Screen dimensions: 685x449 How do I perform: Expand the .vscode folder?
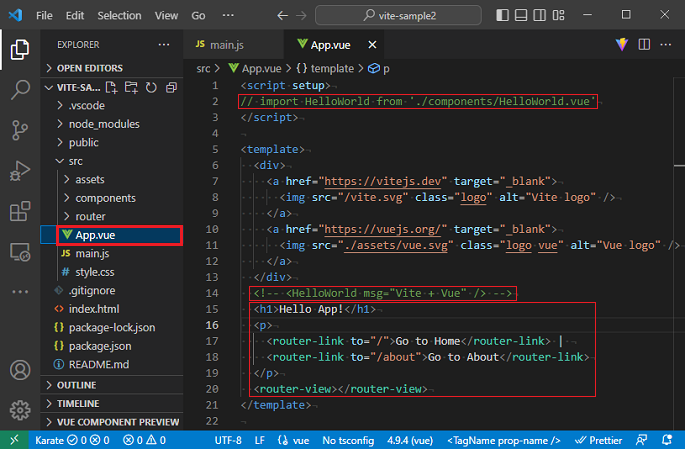tap(112, 106)
